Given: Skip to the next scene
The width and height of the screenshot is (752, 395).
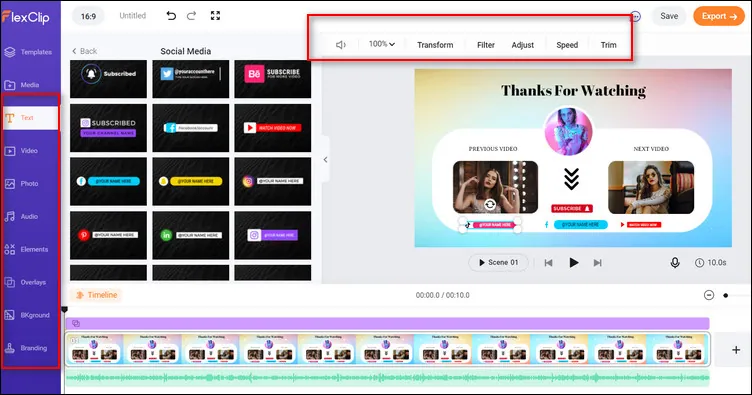Looking at the screenshot, I should point(598,263).
